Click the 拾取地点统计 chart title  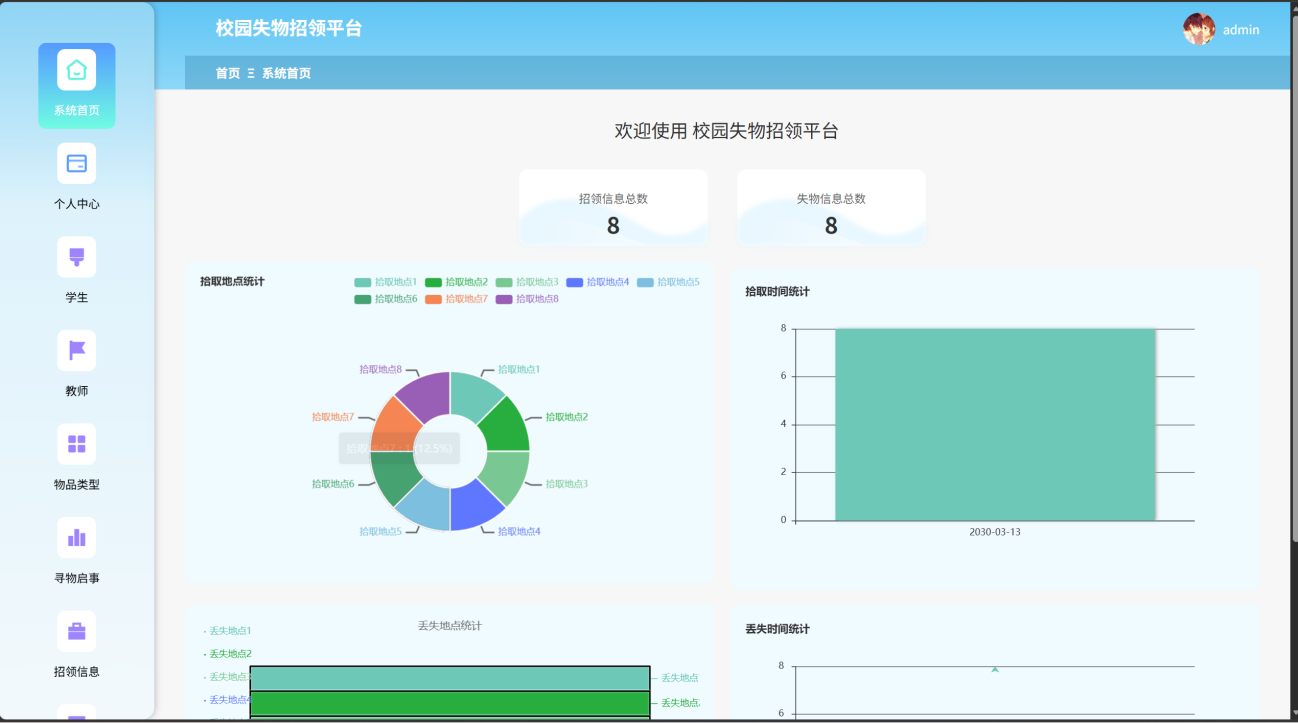tap(232, 282)
